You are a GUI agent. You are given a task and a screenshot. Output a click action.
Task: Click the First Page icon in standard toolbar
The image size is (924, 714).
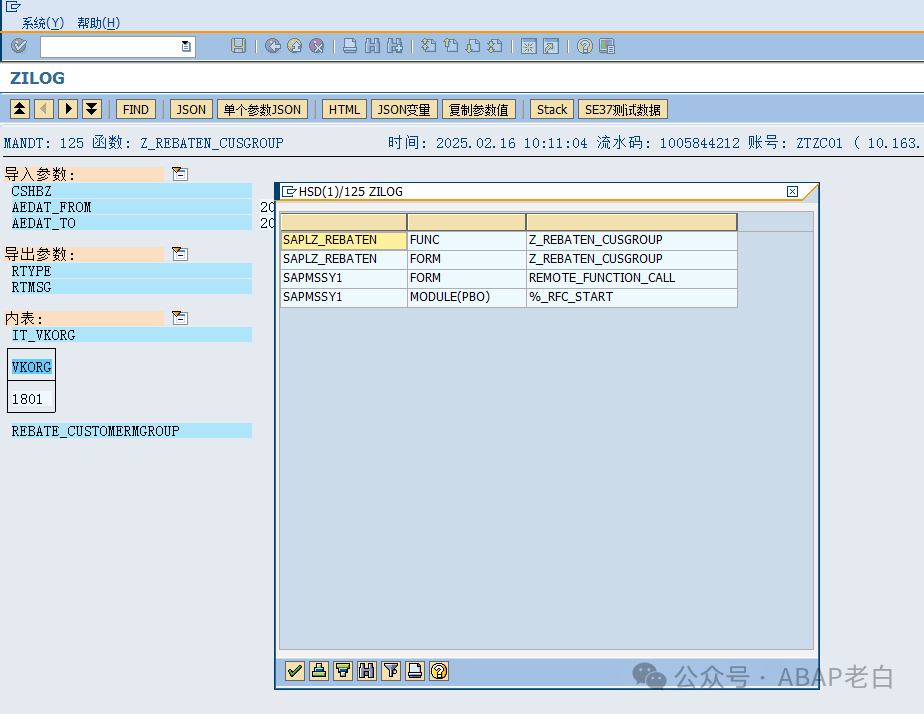tap(428, 46)
